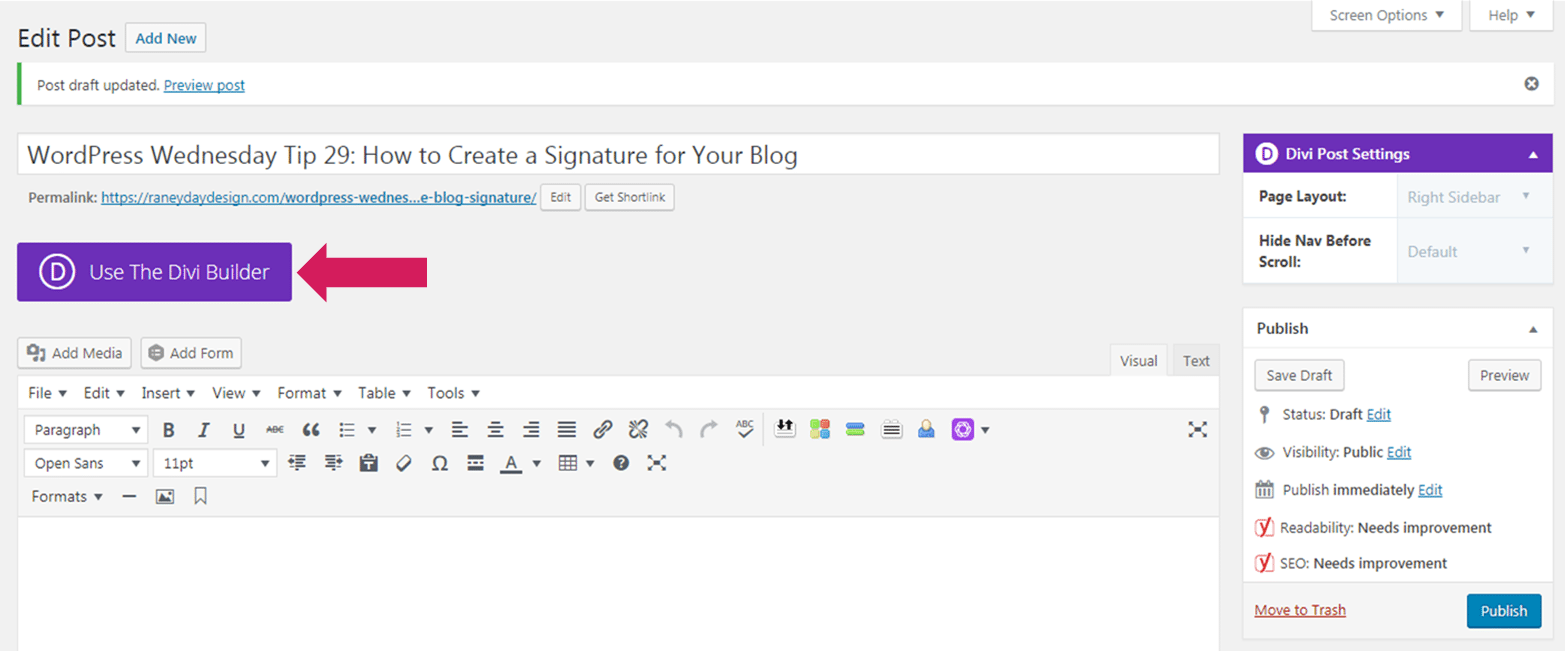Justify the text
The image size is (1565, 651).
click(x=567, y=430)
